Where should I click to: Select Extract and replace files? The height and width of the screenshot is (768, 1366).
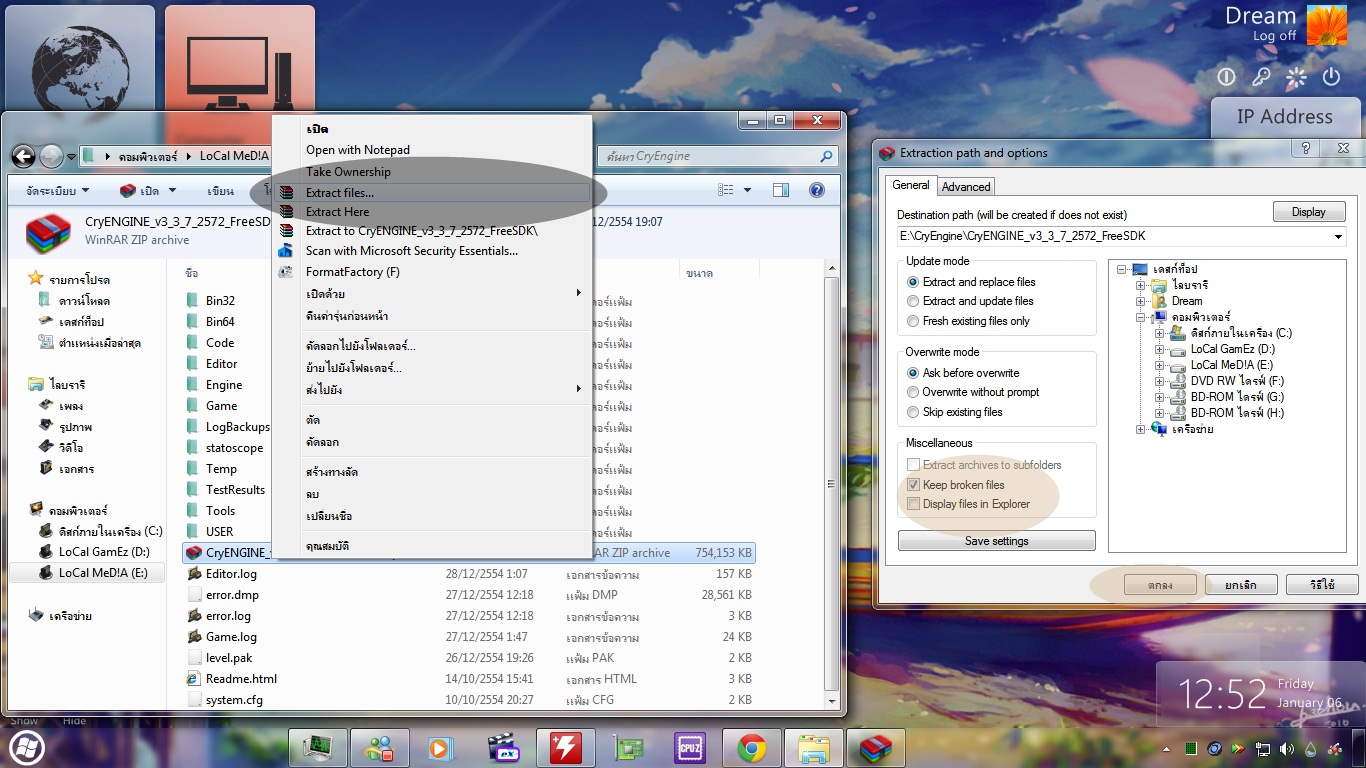[970, 282]
